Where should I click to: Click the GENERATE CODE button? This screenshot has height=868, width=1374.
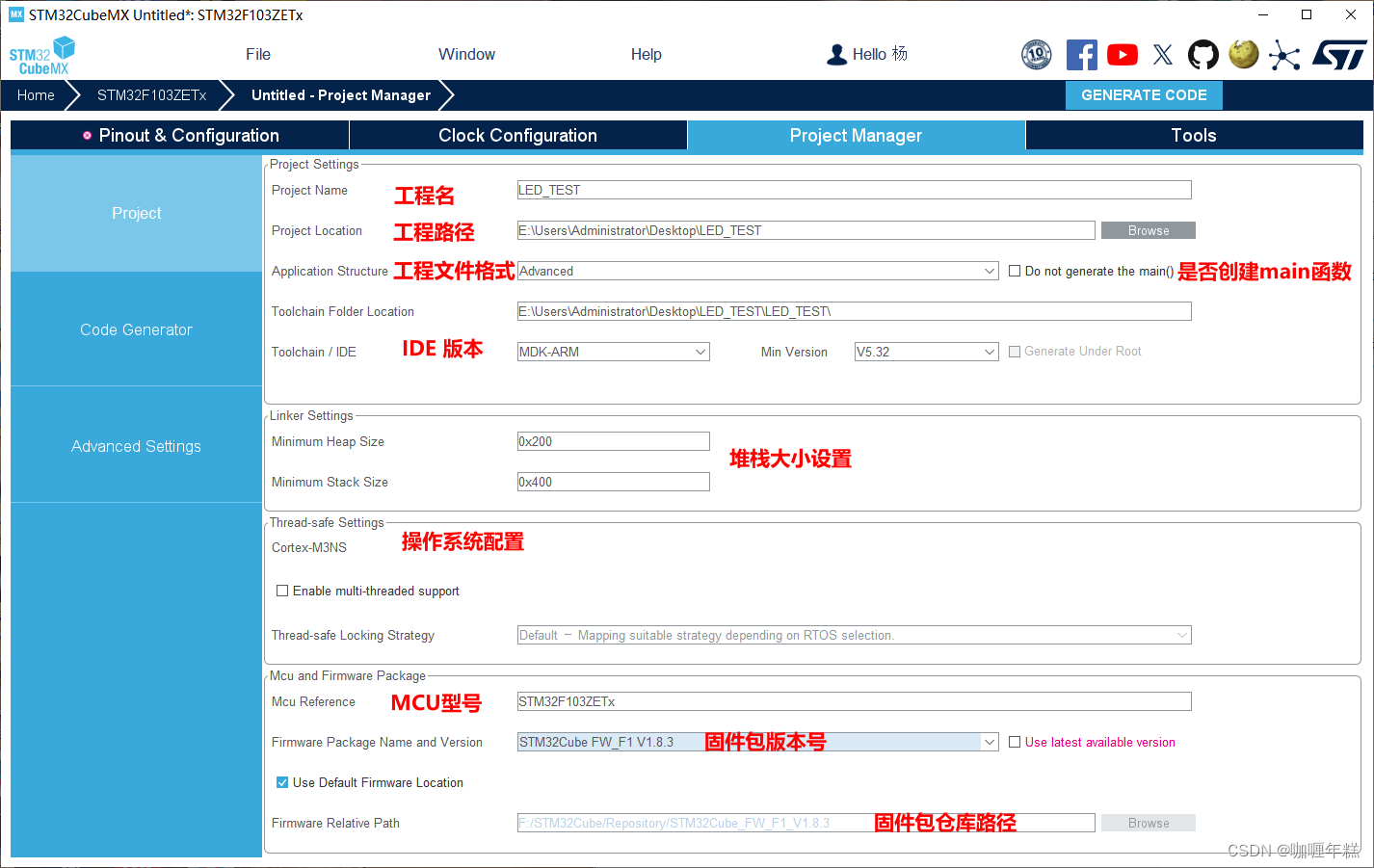1144,95
